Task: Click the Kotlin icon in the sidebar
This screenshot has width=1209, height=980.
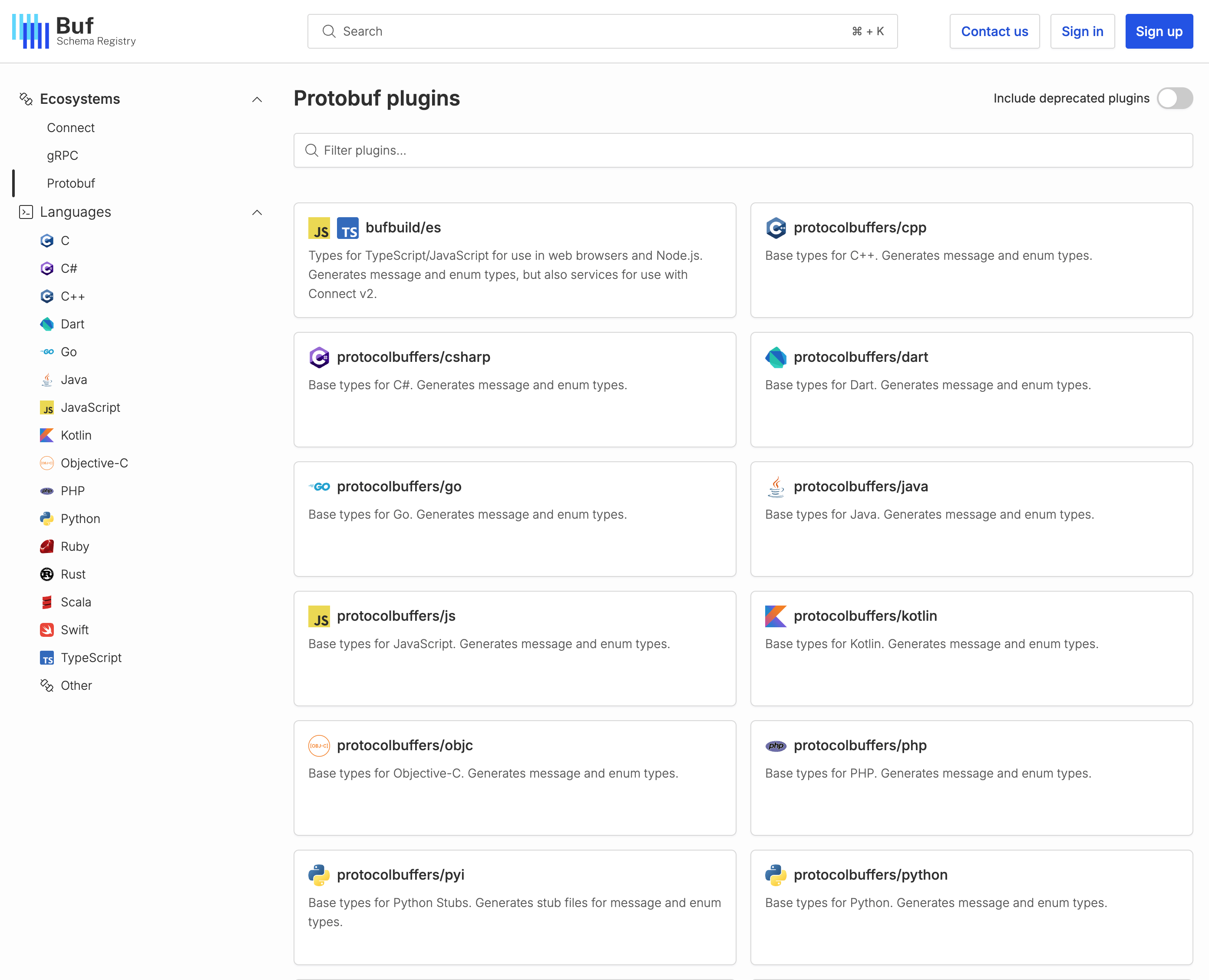Action: [x=47, y=435]
